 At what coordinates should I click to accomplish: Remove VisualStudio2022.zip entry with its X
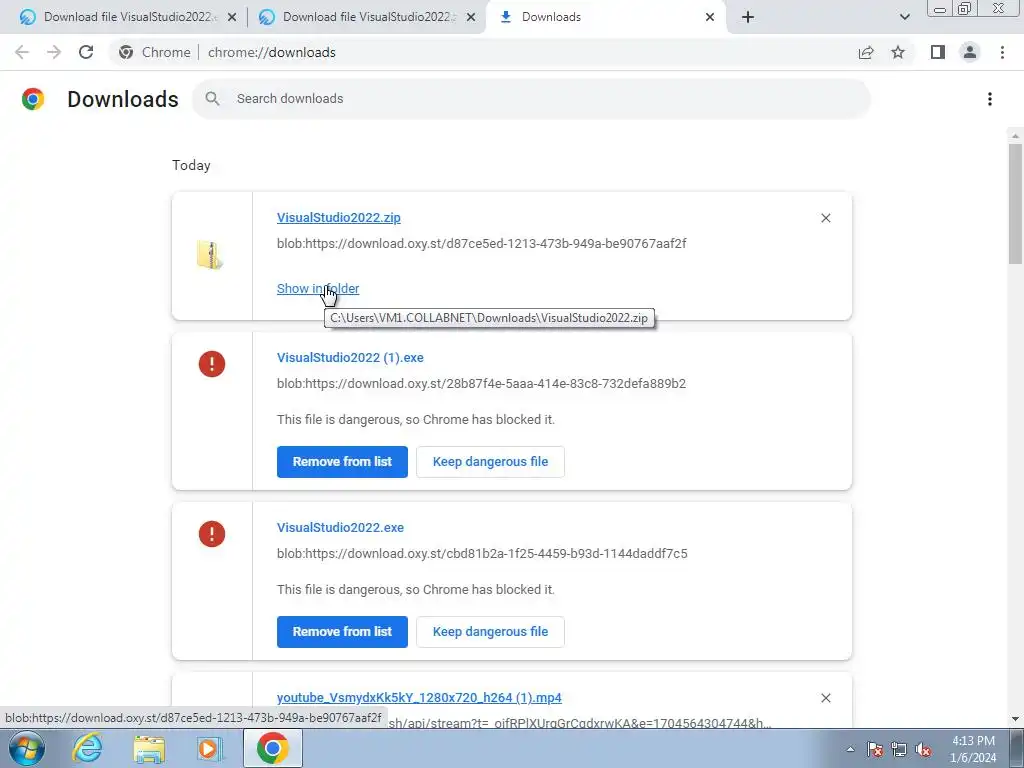tap(825, 218)
